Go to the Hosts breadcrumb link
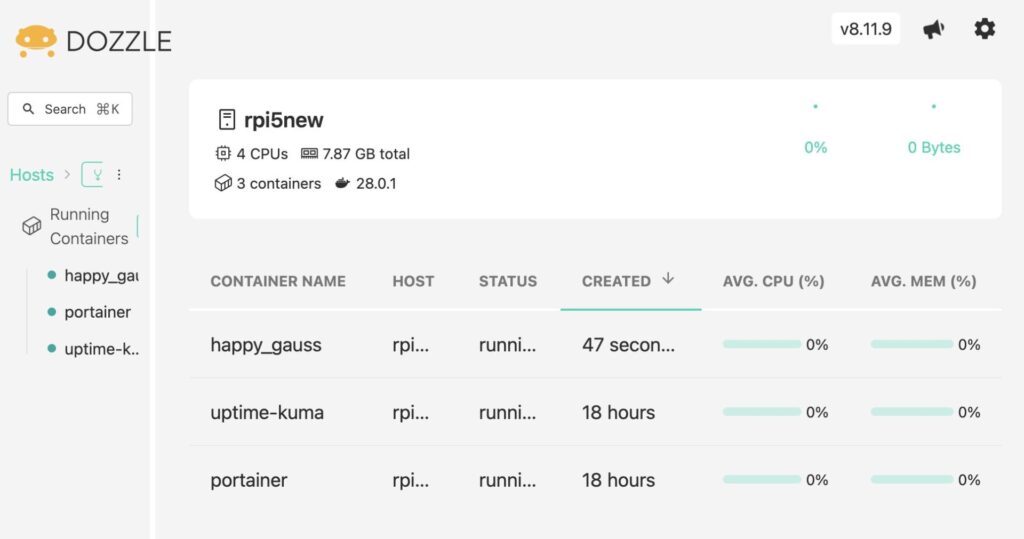Image resolution: width=1024 pixels, height=539 pixels. pyautogui.click(x=31, y=174)
